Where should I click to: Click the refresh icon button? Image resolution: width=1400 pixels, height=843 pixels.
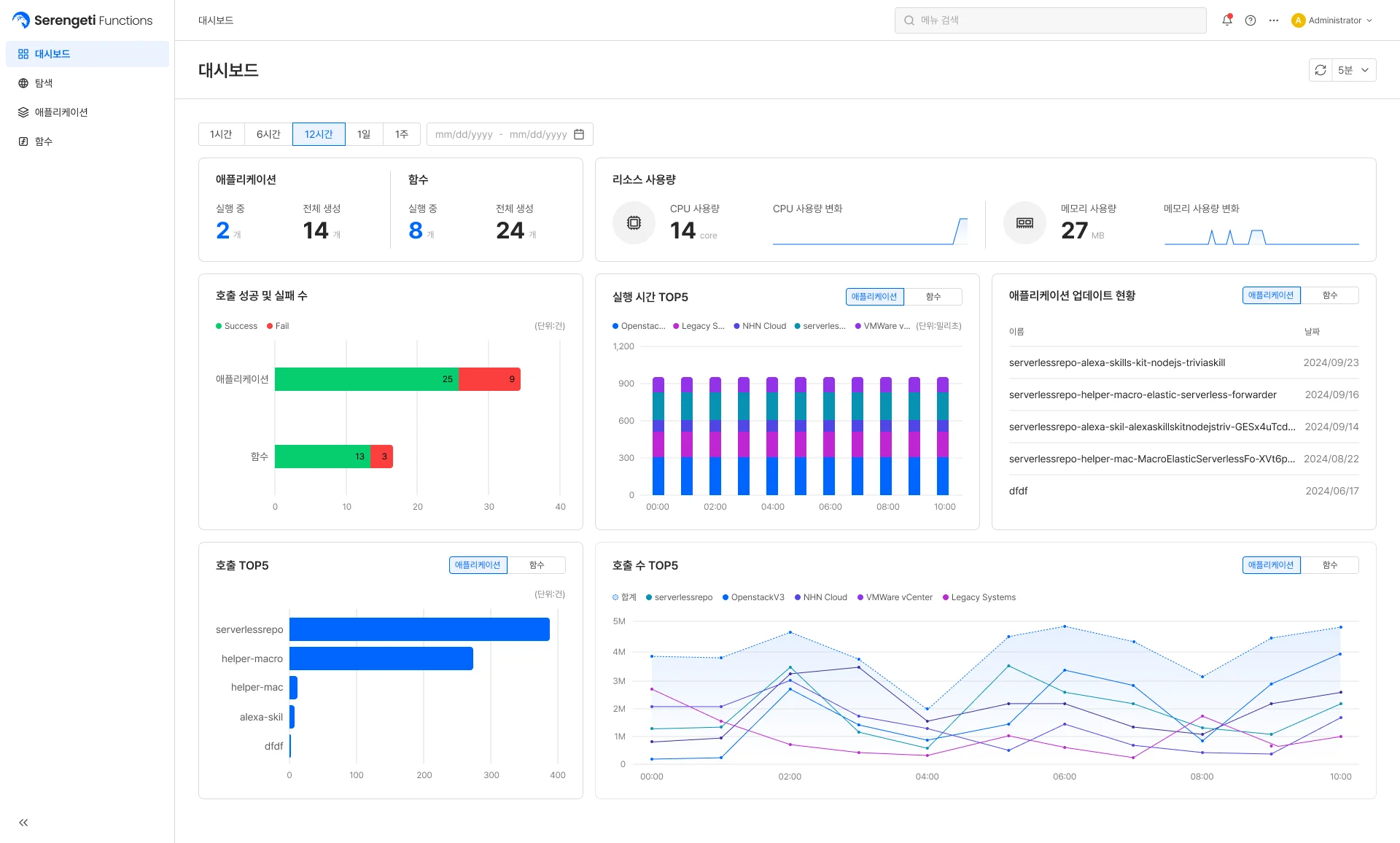point(1321,70)
